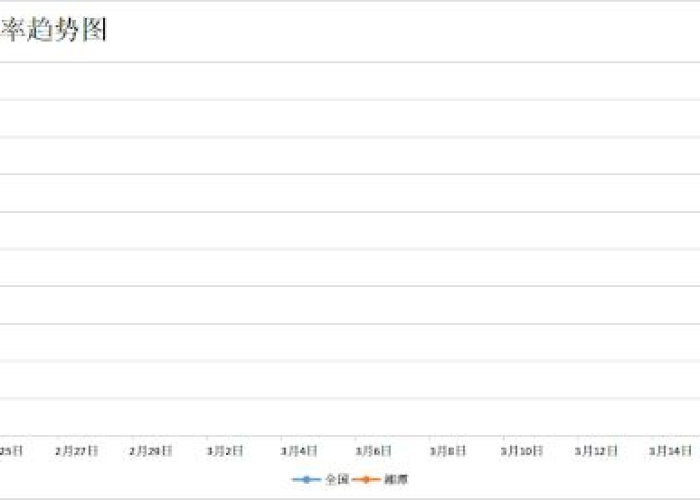Select the 3月4日 date label
The height and width of the screenshot is (500, 700).
click(x=299, y=451)
